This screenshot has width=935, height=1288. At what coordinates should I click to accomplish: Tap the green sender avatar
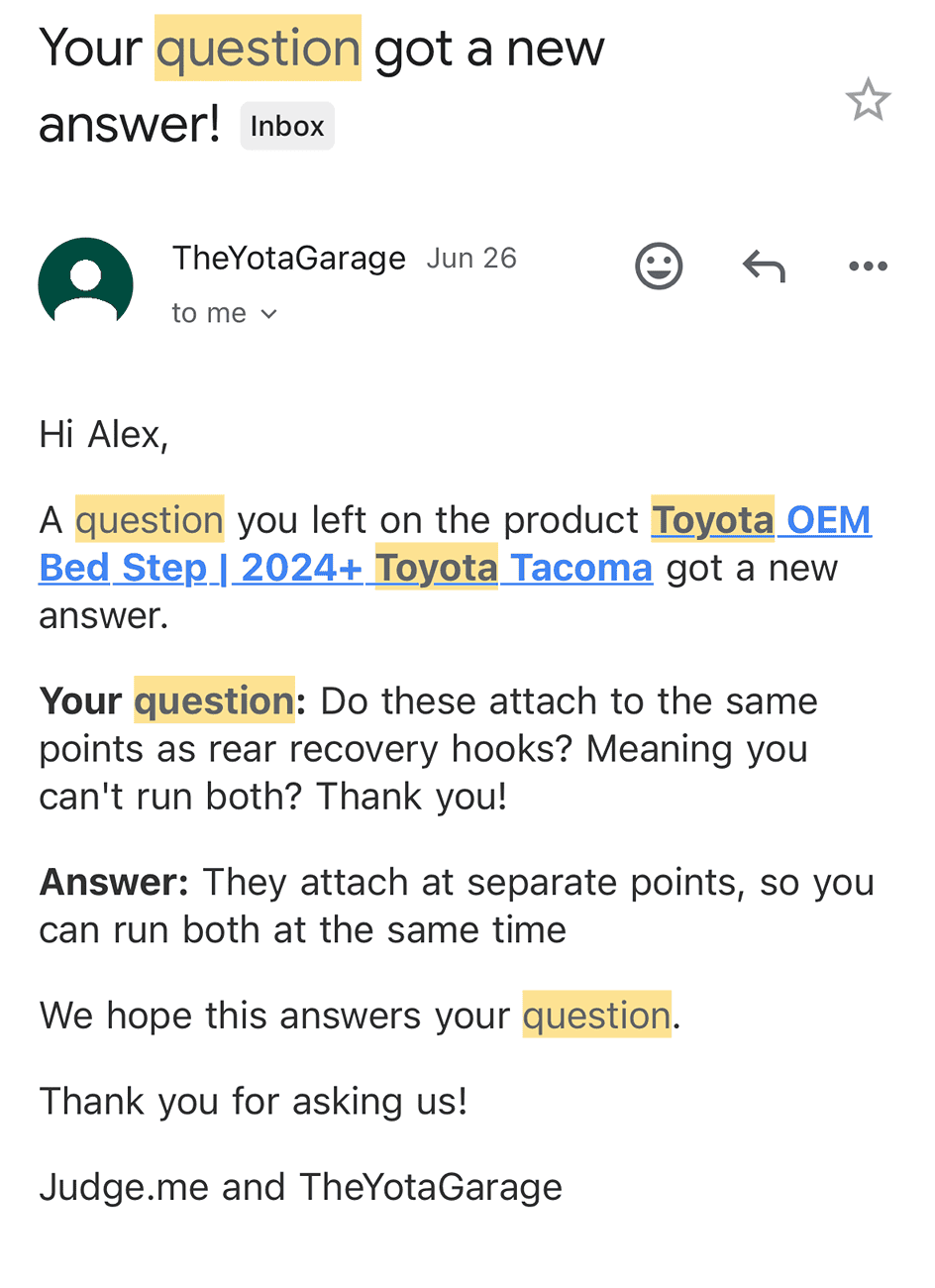coord(86,282)
